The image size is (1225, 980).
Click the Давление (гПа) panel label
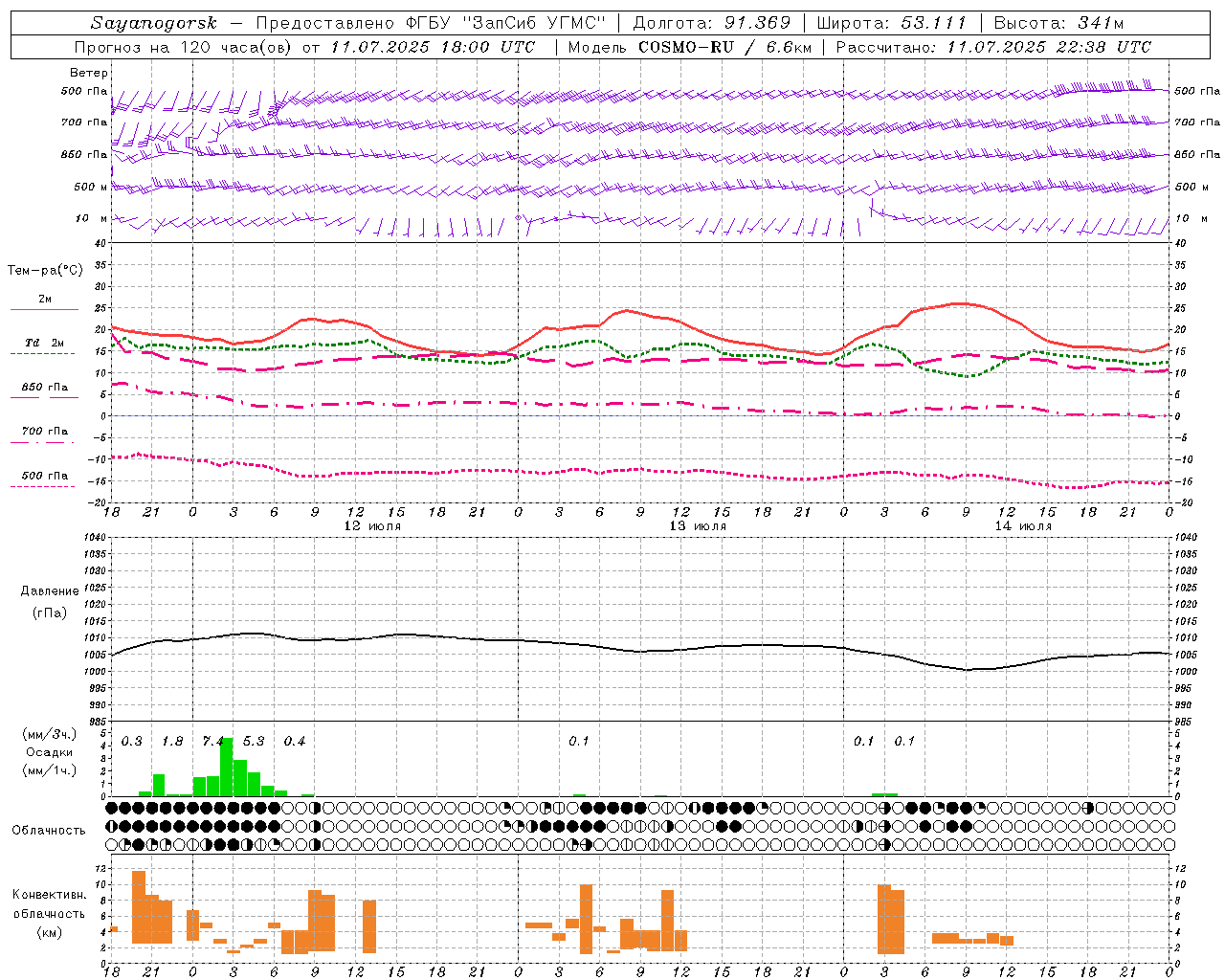pos(50,601)
